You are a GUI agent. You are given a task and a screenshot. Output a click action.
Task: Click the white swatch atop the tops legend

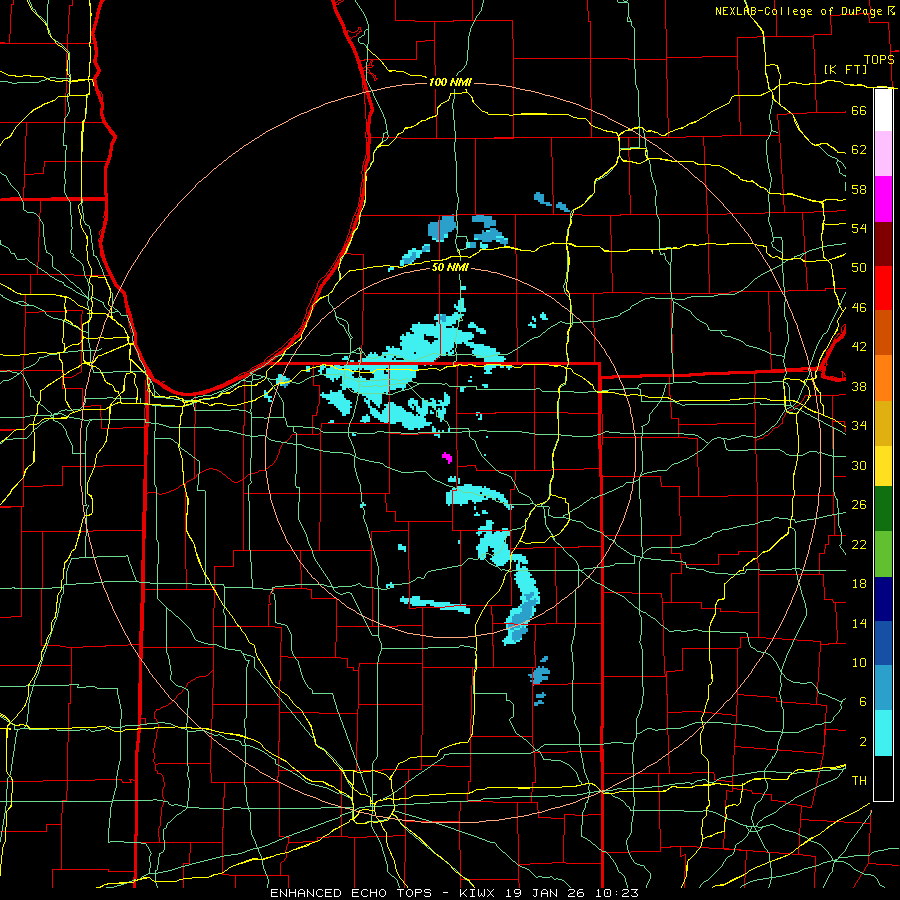coord(883,110)
